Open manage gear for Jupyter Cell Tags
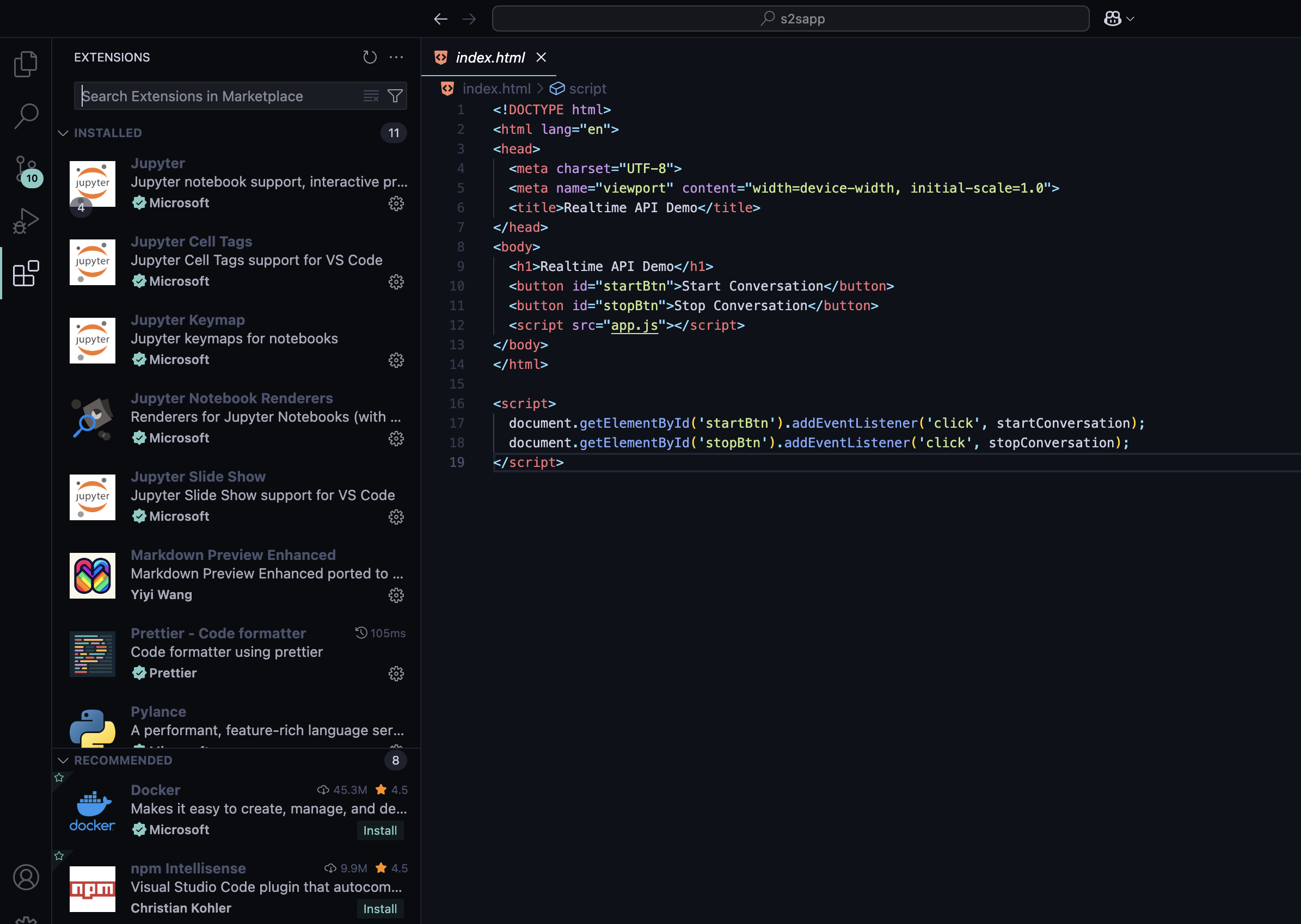Viewport: 1301px width, 924px height. tap(396, 282)
